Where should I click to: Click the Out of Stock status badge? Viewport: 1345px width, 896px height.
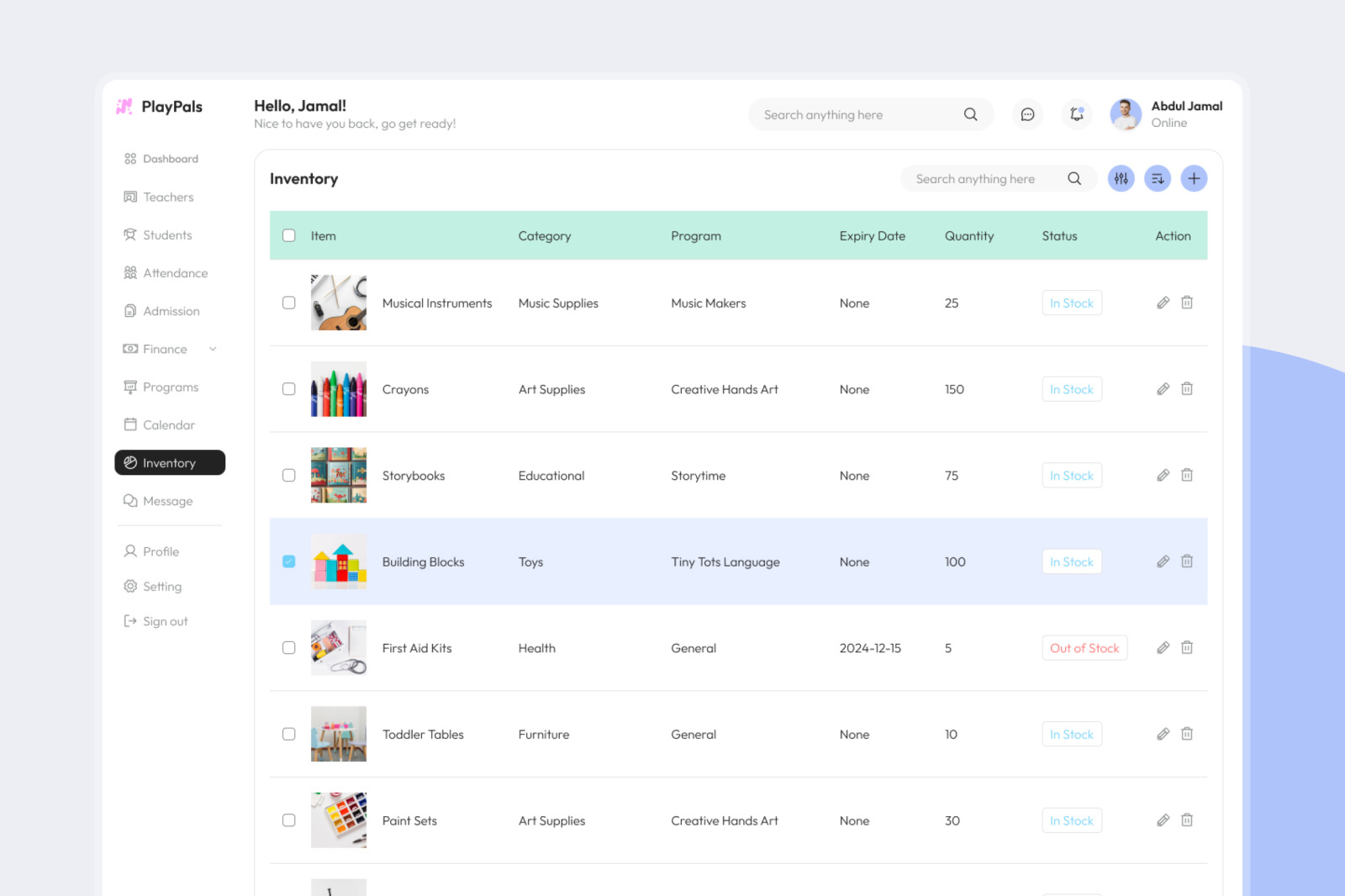click(x=1084, y=648)
